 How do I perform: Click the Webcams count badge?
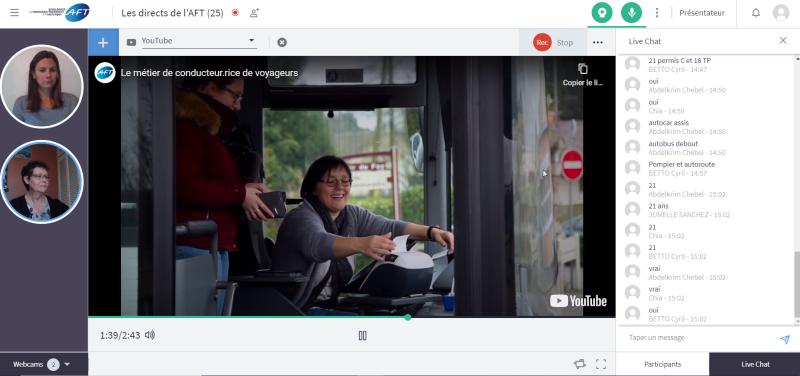coord(54,364)
